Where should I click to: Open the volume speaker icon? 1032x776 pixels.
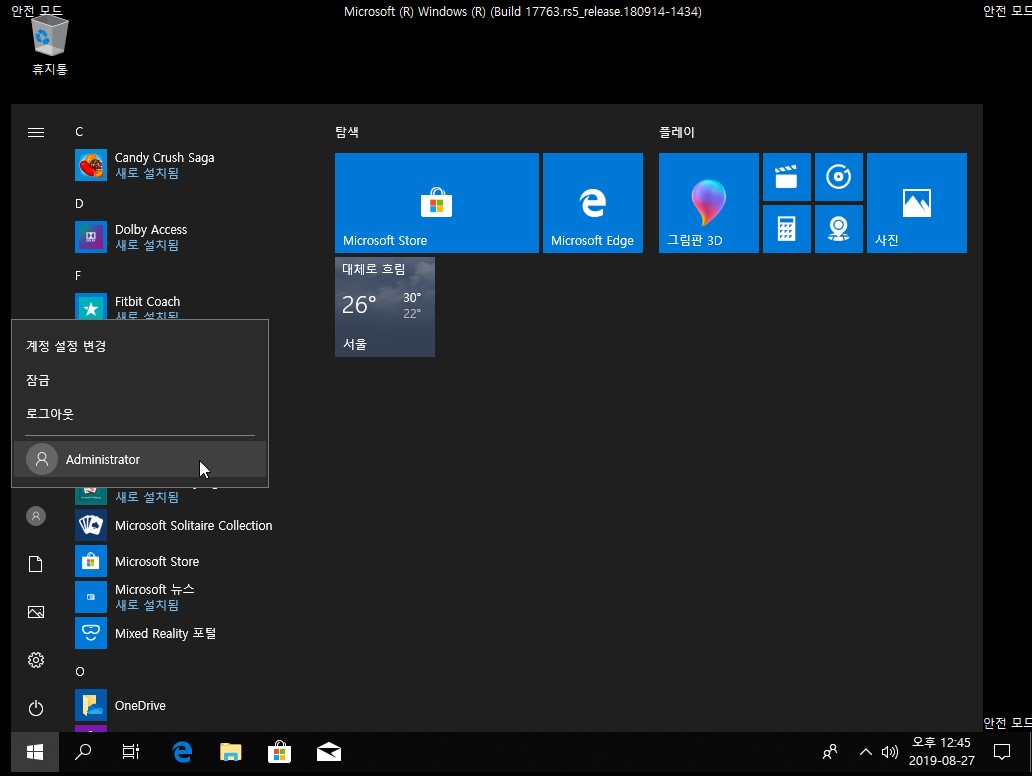890,752
